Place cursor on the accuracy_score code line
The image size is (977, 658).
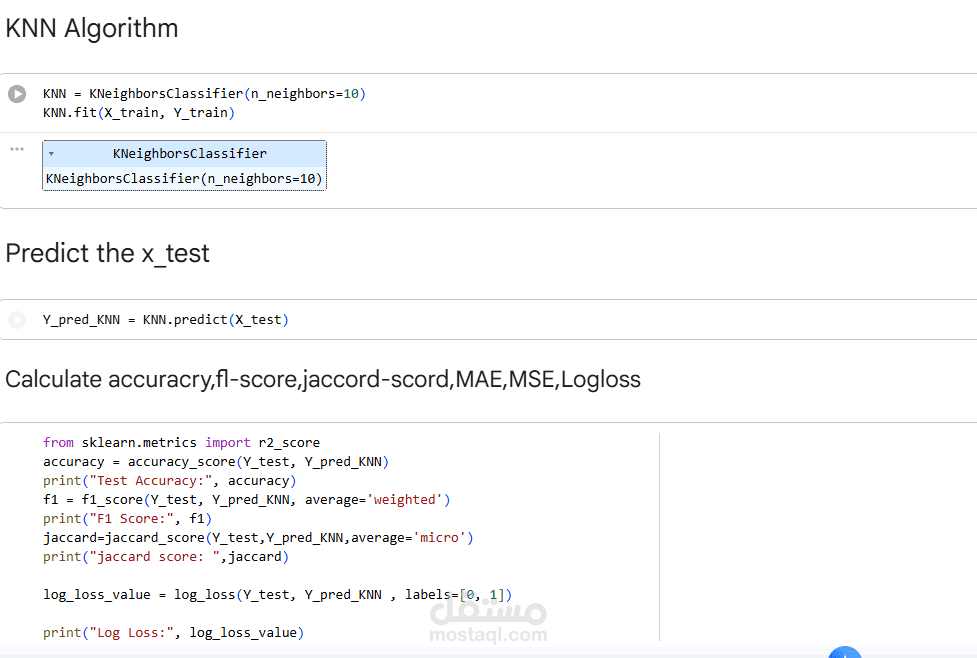coord(215,461)
